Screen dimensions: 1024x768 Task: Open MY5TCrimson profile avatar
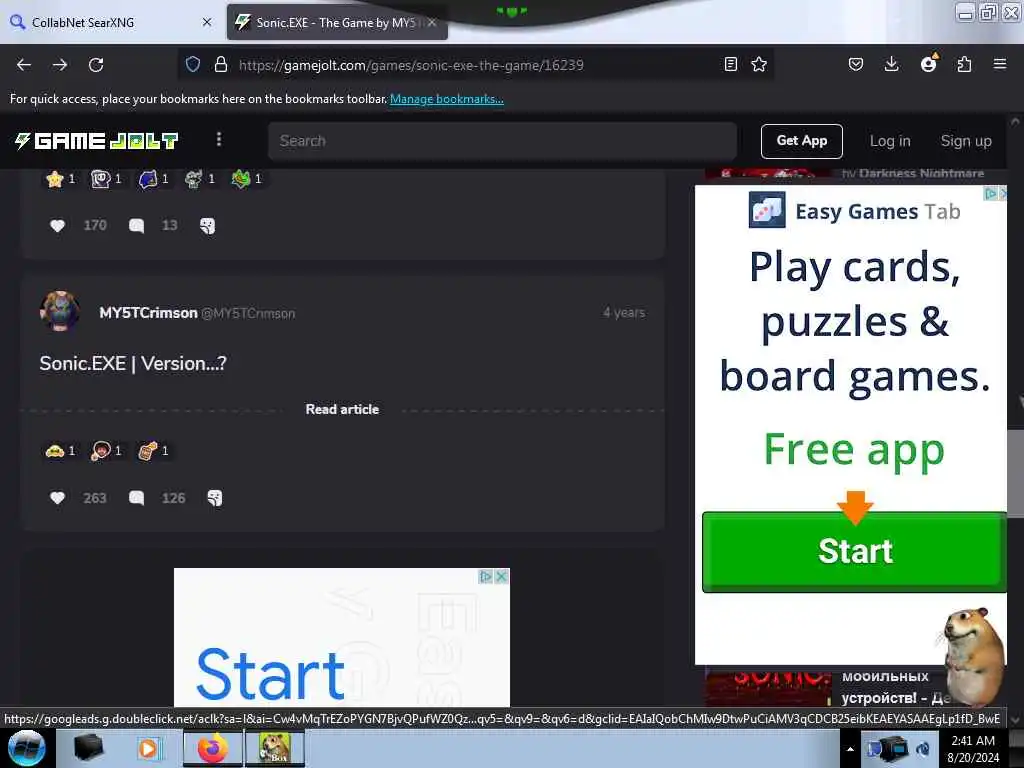coord(59,312)
